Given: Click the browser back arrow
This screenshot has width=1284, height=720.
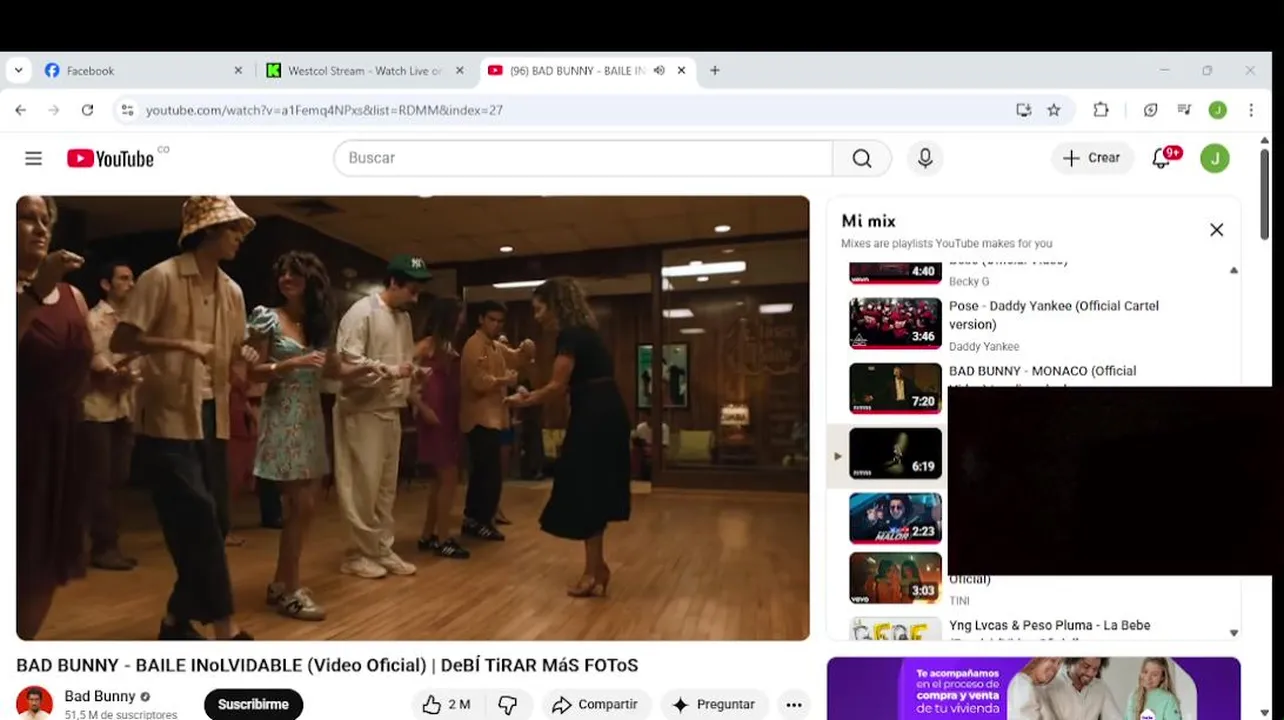Looking at the screenshot, I should [x=21, y=110].
